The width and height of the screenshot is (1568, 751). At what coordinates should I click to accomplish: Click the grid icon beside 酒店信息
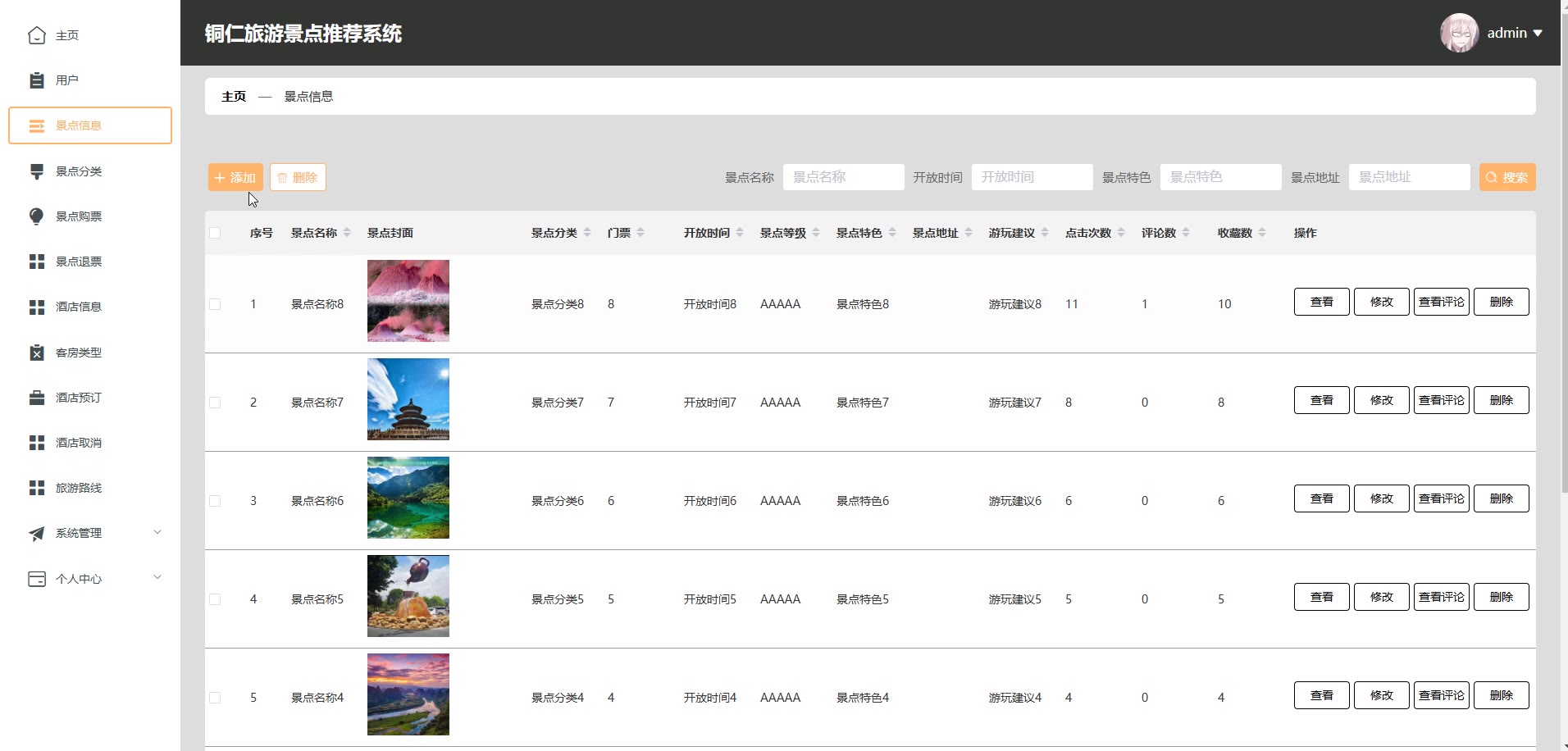[x=37, y=307]
